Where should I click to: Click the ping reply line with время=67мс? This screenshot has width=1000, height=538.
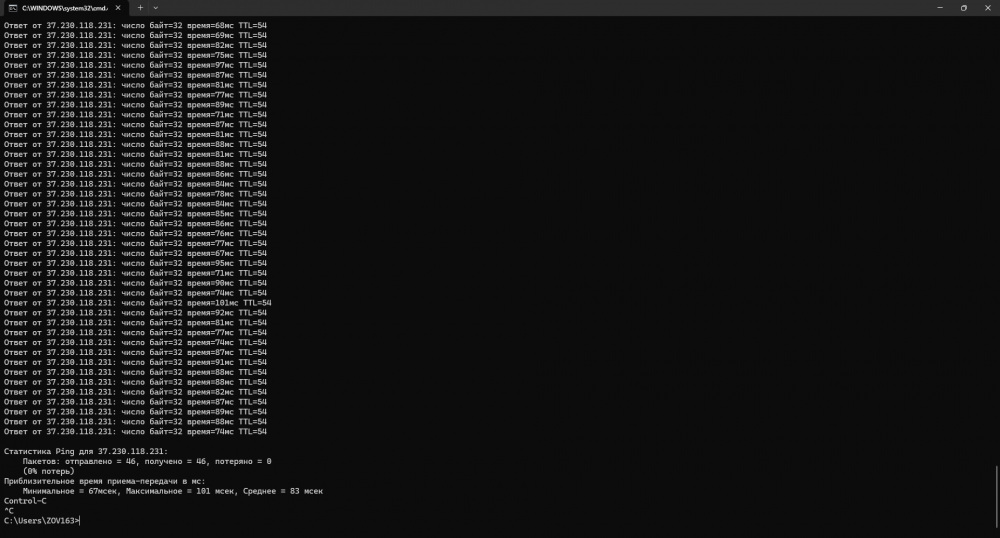(x=135, y=253)
